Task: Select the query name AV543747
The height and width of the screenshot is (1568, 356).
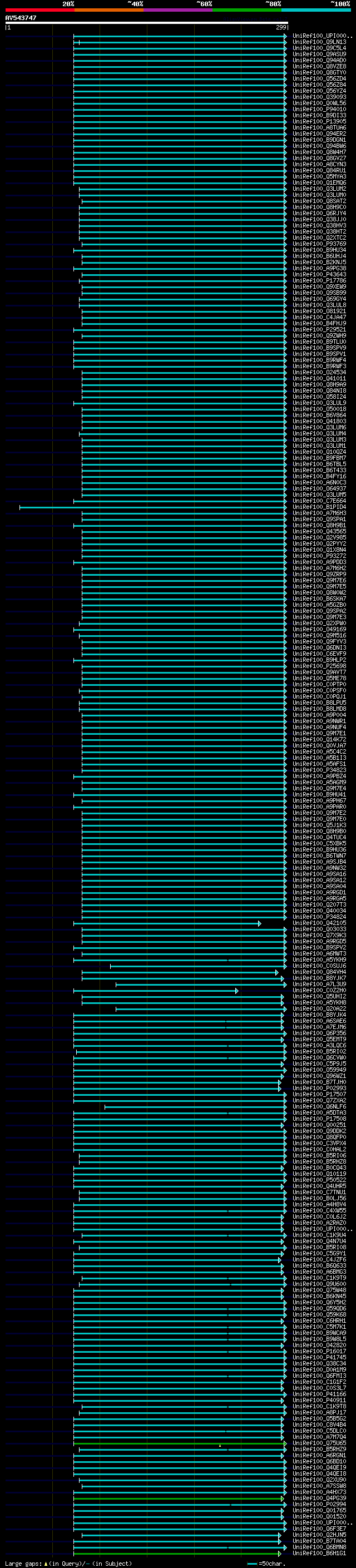Action: [21, 18]
